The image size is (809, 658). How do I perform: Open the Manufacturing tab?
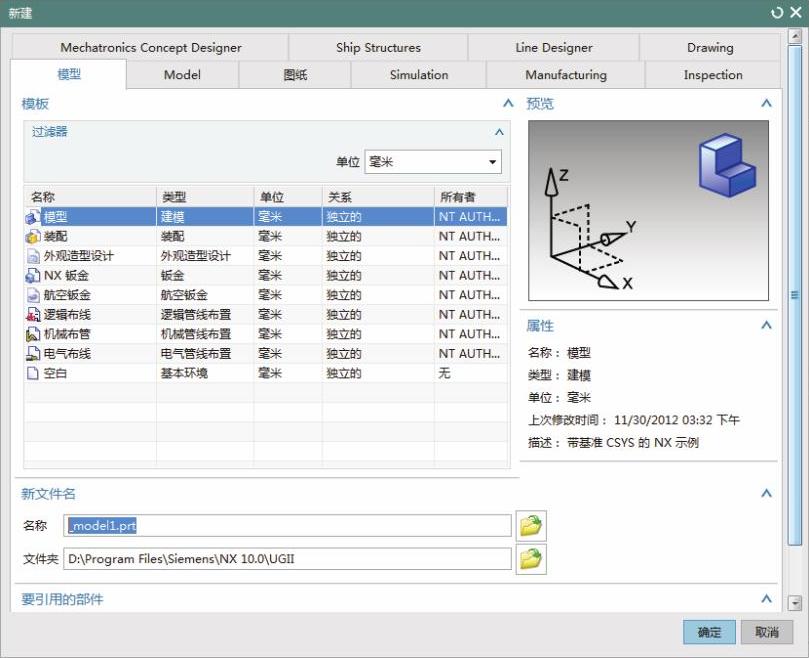(x=565, y=75)
